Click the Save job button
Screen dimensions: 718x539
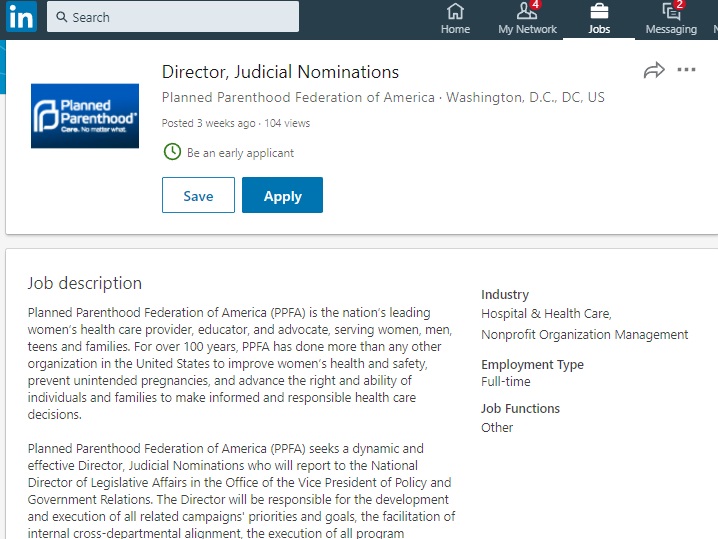[x=198, y=195]
